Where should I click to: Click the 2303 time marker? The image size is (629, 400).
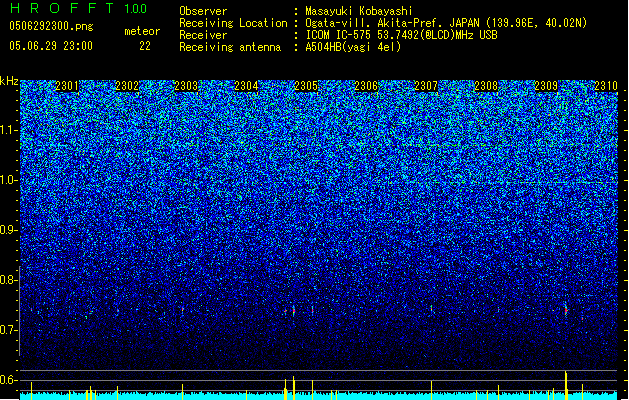[186, 86]
